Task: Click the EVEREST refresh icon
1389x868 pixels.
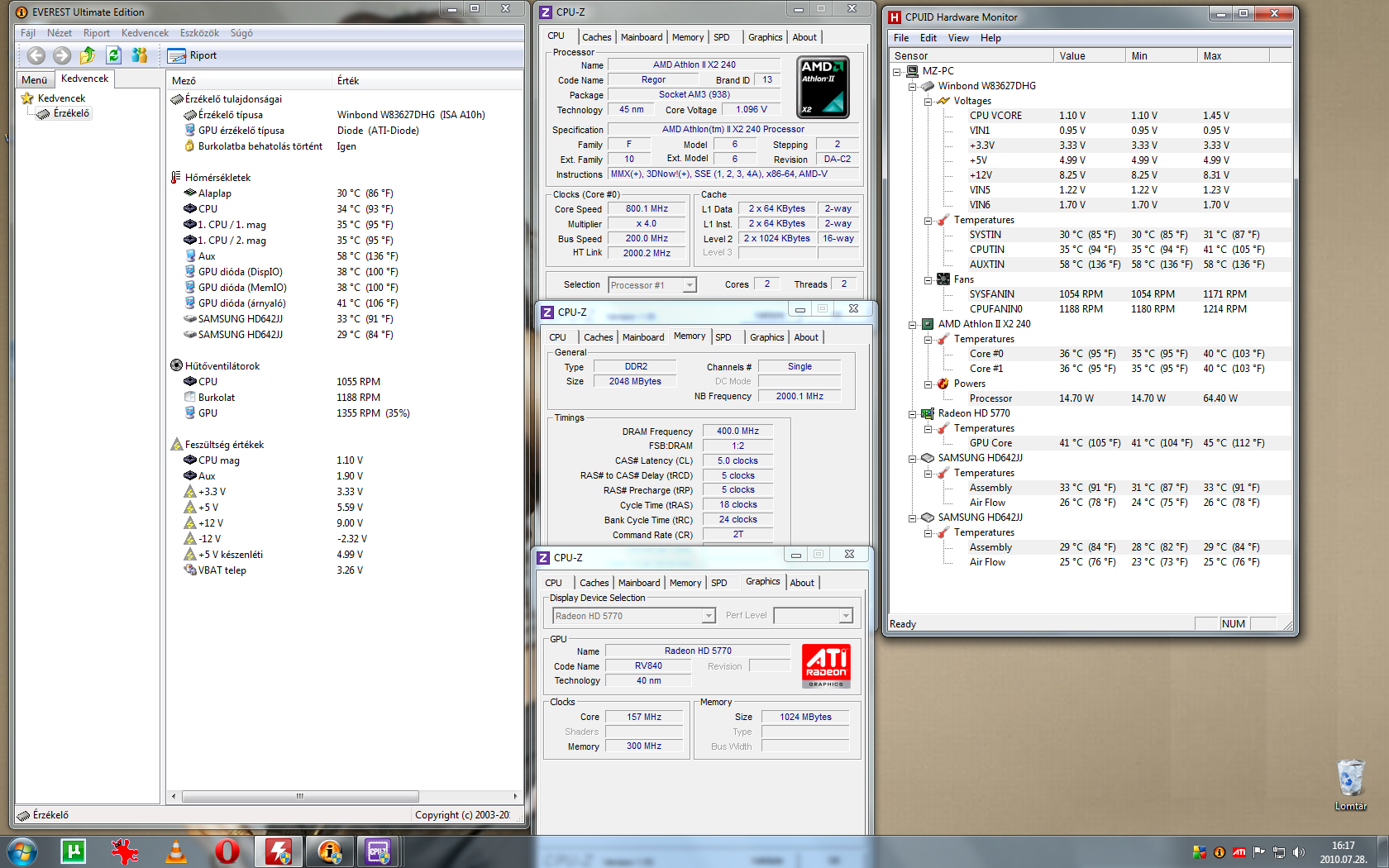Action: click(x=114, y=55)
